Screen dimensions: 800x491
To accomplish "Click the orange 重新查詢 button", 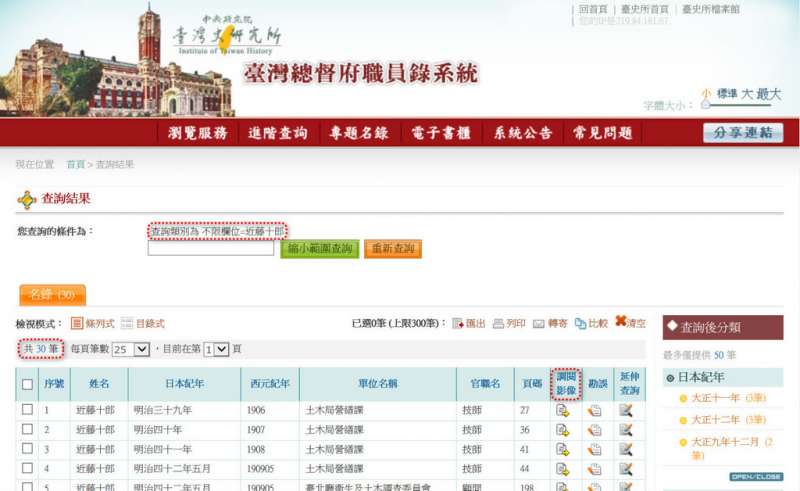I will pos(393,249).
